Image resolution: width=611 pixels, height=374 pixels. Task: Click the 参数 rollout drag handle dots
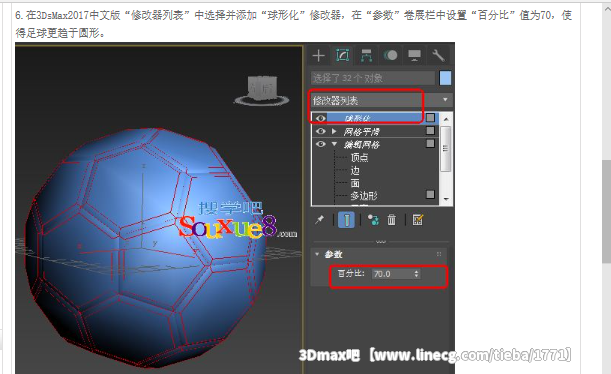pyautogui.click(x=439, y=254)
